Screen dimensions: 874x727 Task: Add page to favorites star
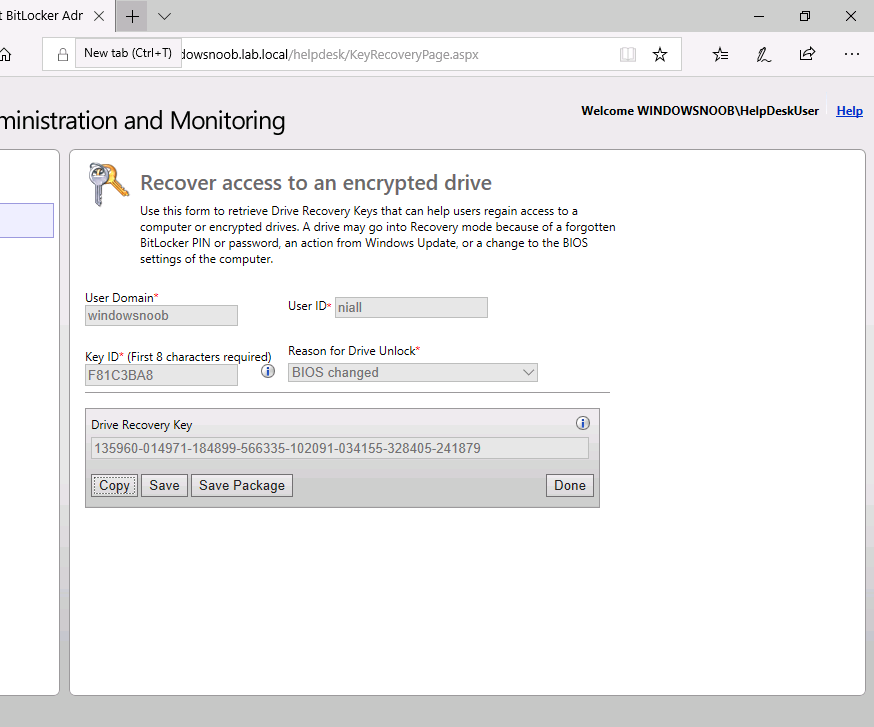coord(660,54)
